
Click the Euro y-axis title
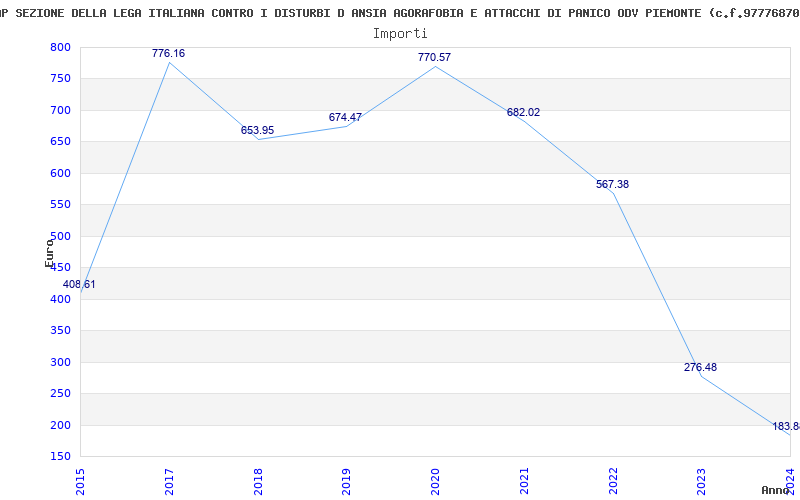(x=49, y=253)
